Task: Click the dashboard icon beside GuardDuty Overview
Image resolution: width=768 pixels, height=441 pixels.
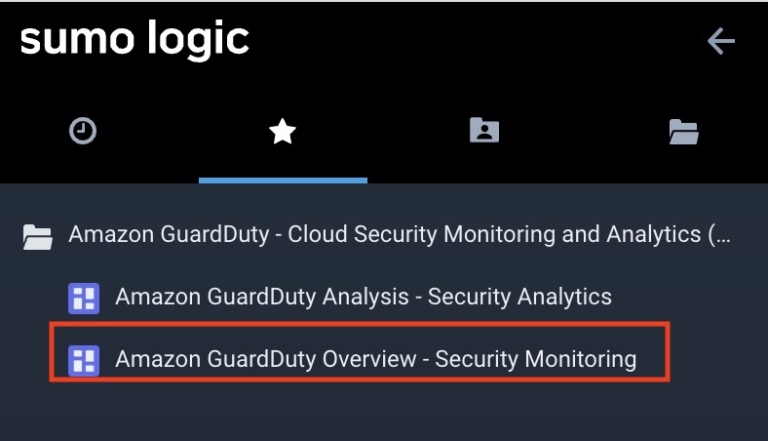Action: tap(82, 359)
